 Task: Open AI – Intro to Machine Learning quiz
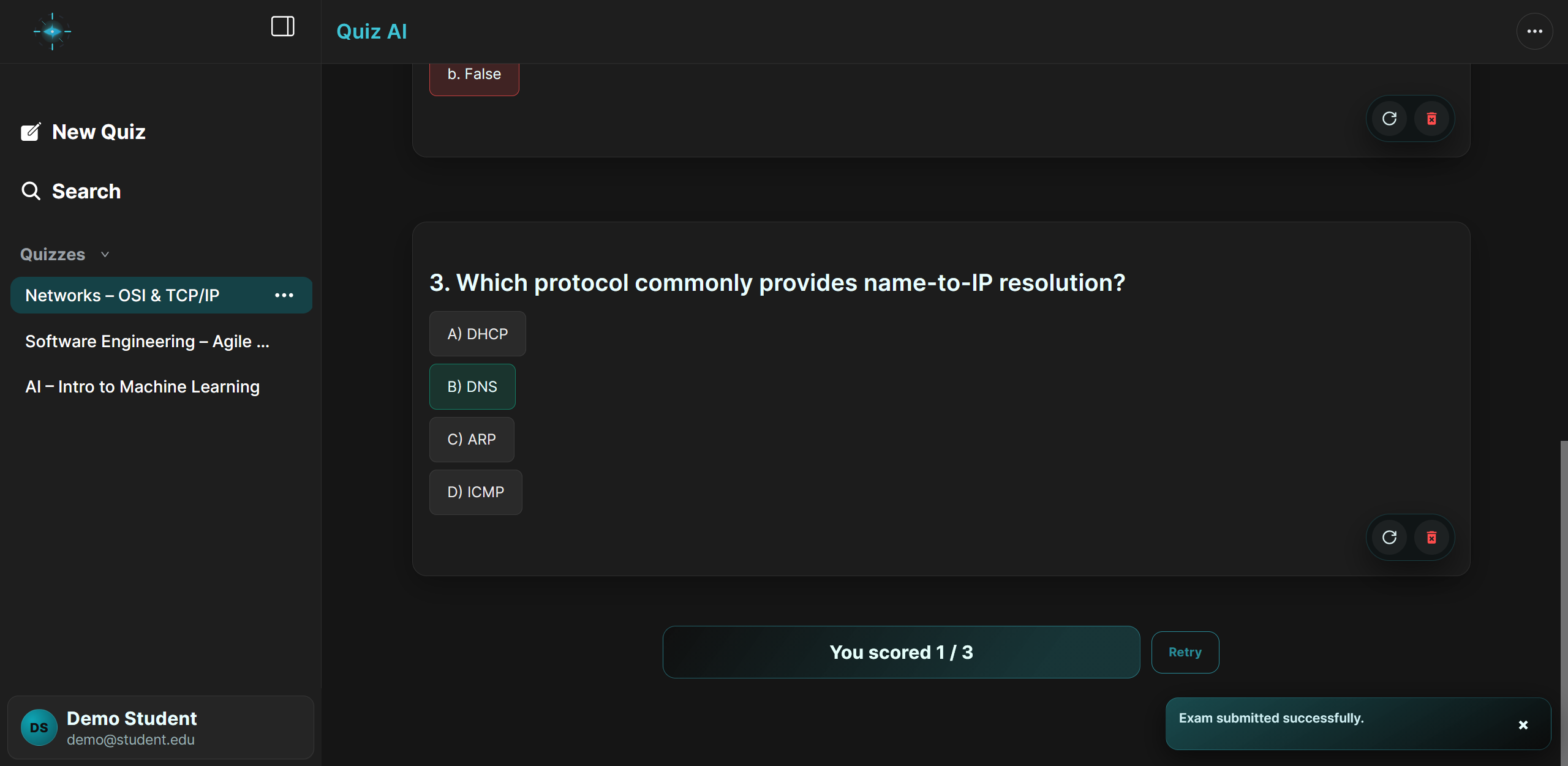pos(142,386)
